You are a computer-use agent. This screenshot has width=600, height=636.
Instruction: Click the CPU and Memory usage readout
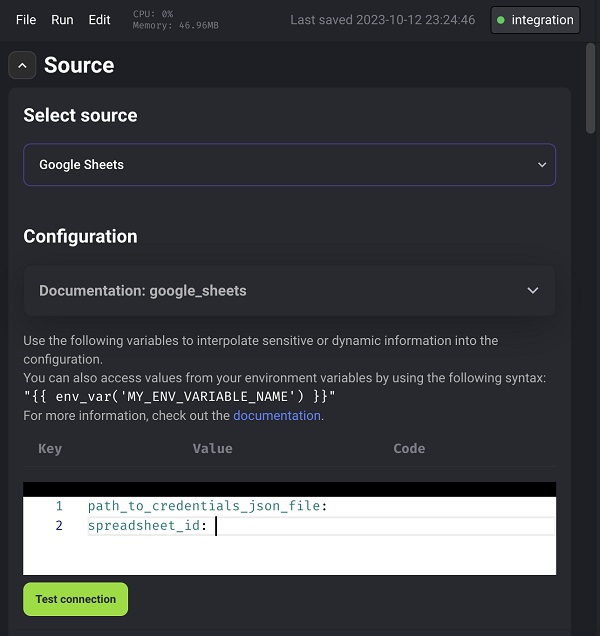click(175, 19)
